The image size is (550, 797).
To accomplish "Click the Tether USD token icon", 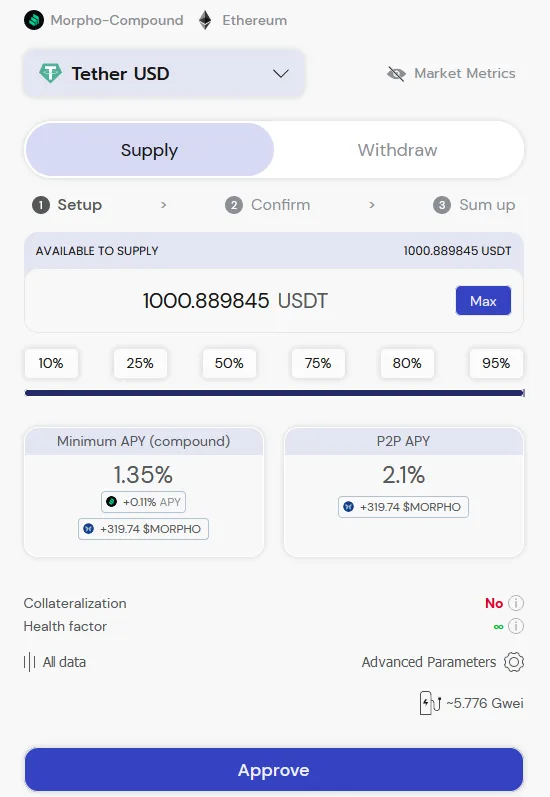I will click(50, 74).
